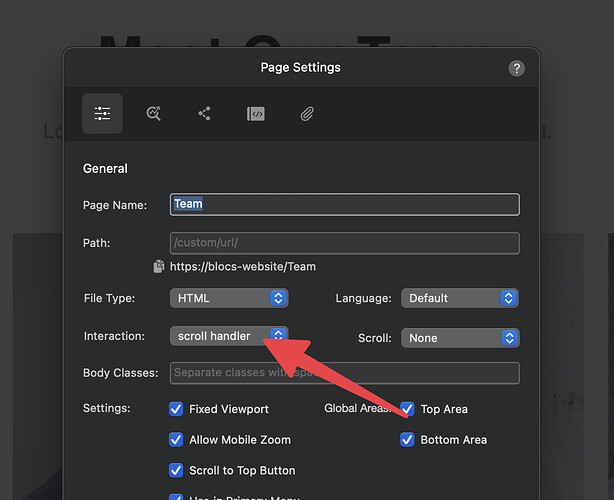Uncheck Scroll to Top Button
This screenshot has width=614, height=500.
pyautogui.click(x=177, y=470)
